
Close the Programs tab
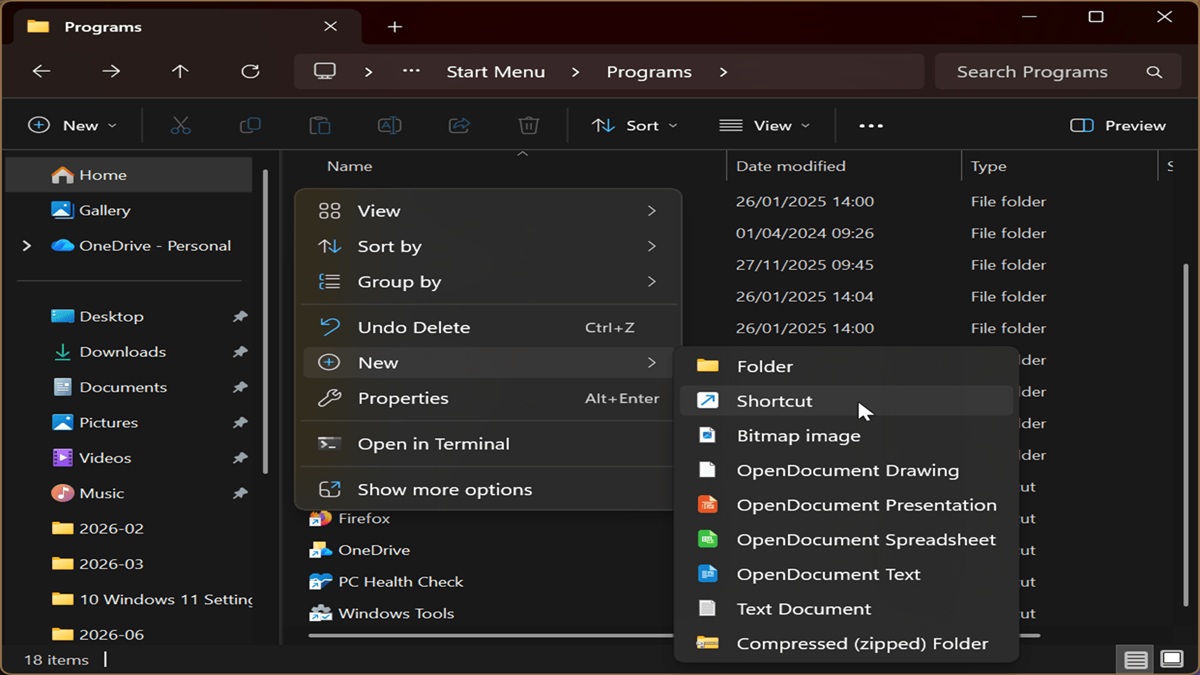click(330, 27)
